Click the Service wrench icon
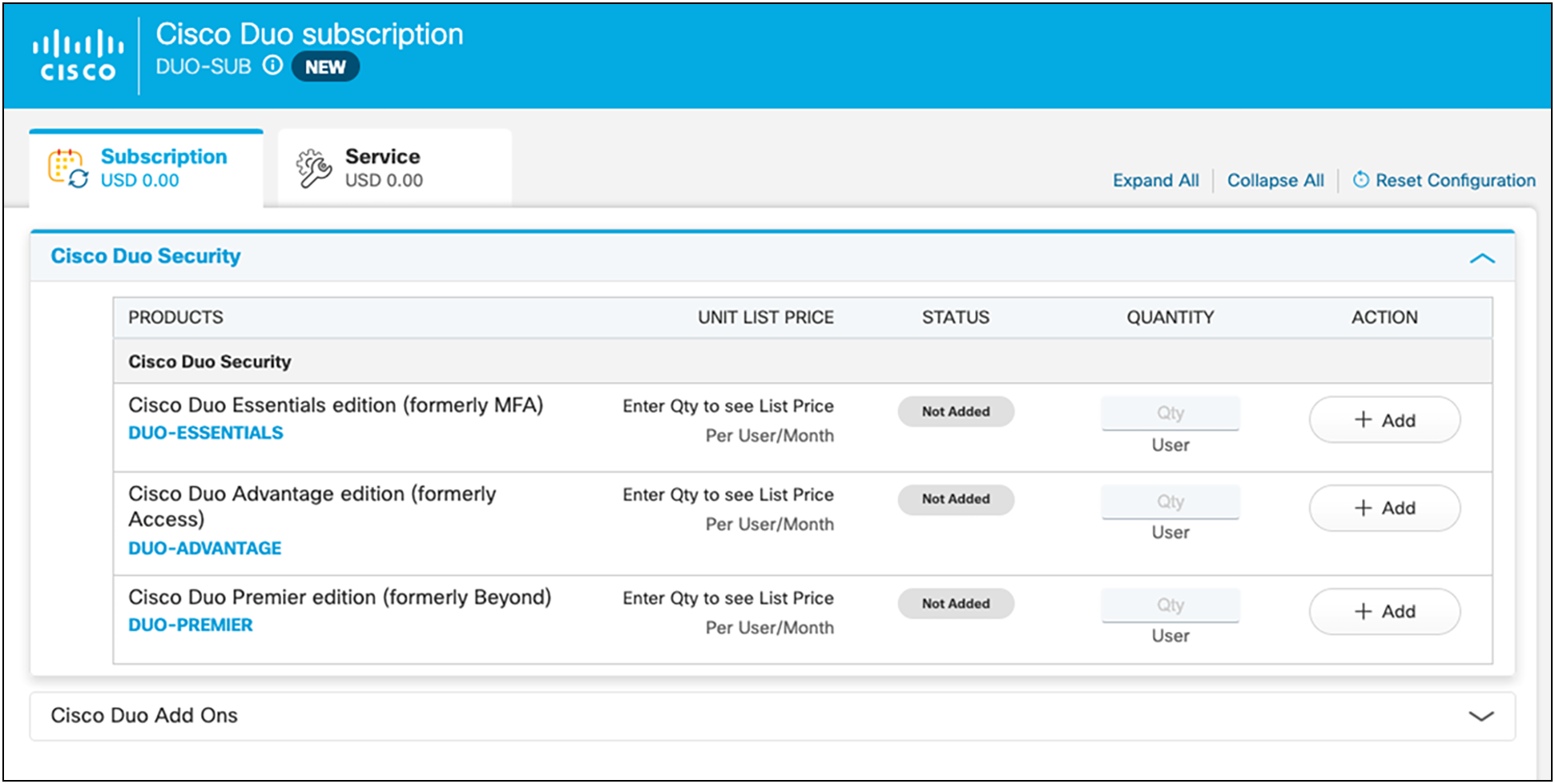1555x784 pixels. 312,167
